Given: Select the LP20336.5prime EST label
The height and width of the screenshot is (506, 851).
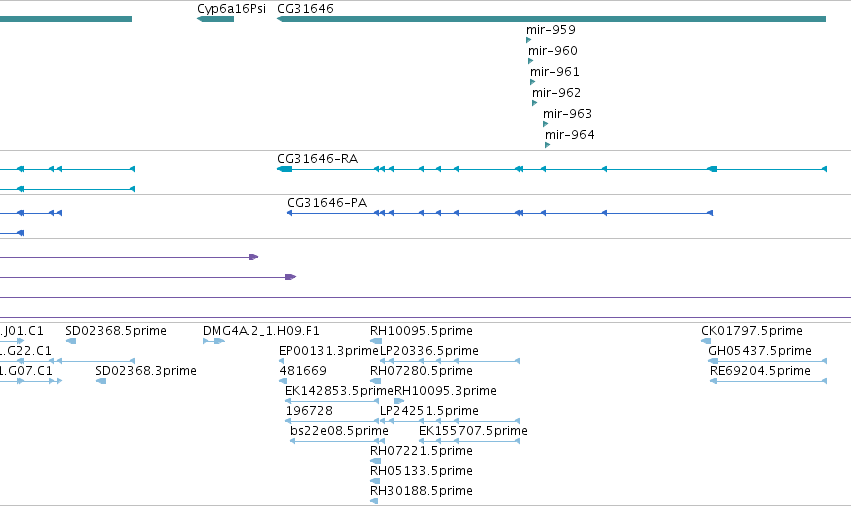Looking at the screenshot, I should click(429, 351).
